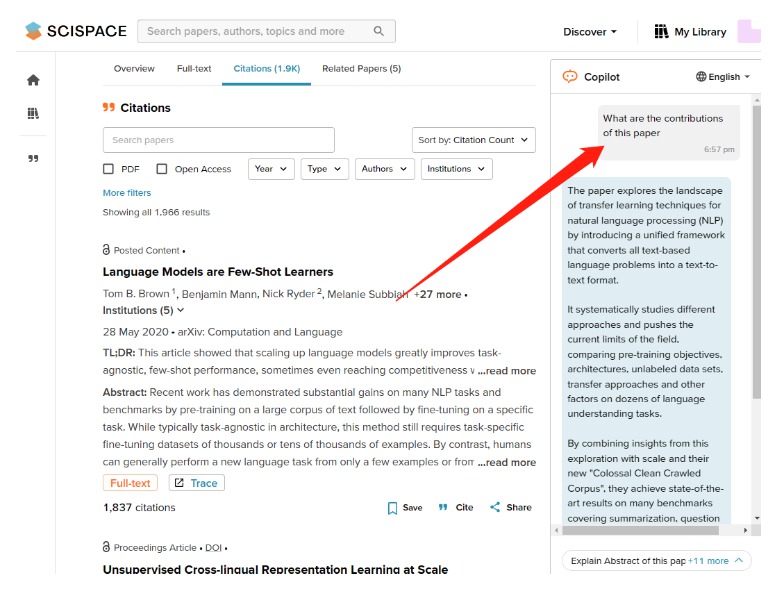
Task: Click the Cite quotation icon
Action: (x=443, y=507)
